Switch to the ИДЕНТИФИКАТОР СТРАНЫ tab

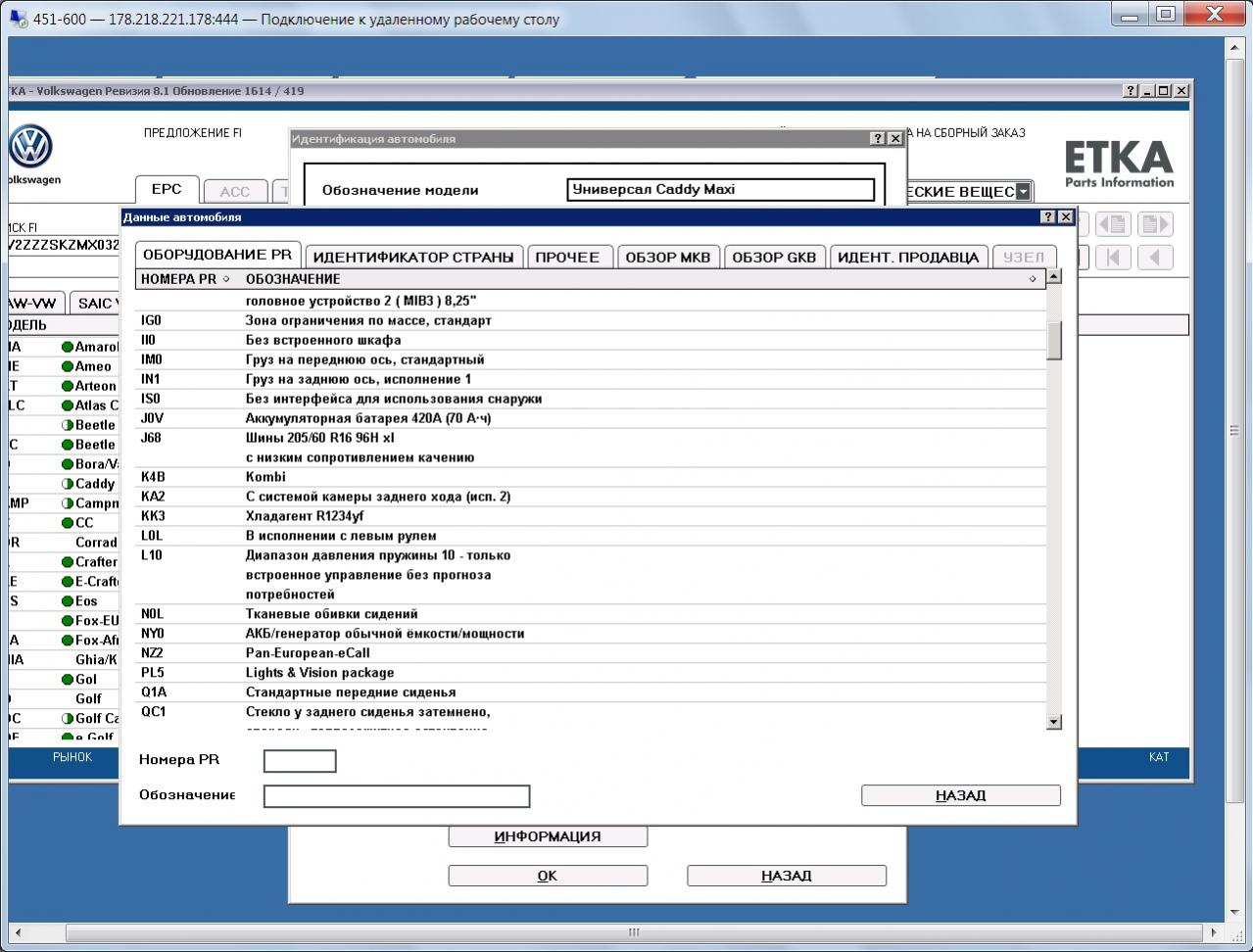point(413,257)
